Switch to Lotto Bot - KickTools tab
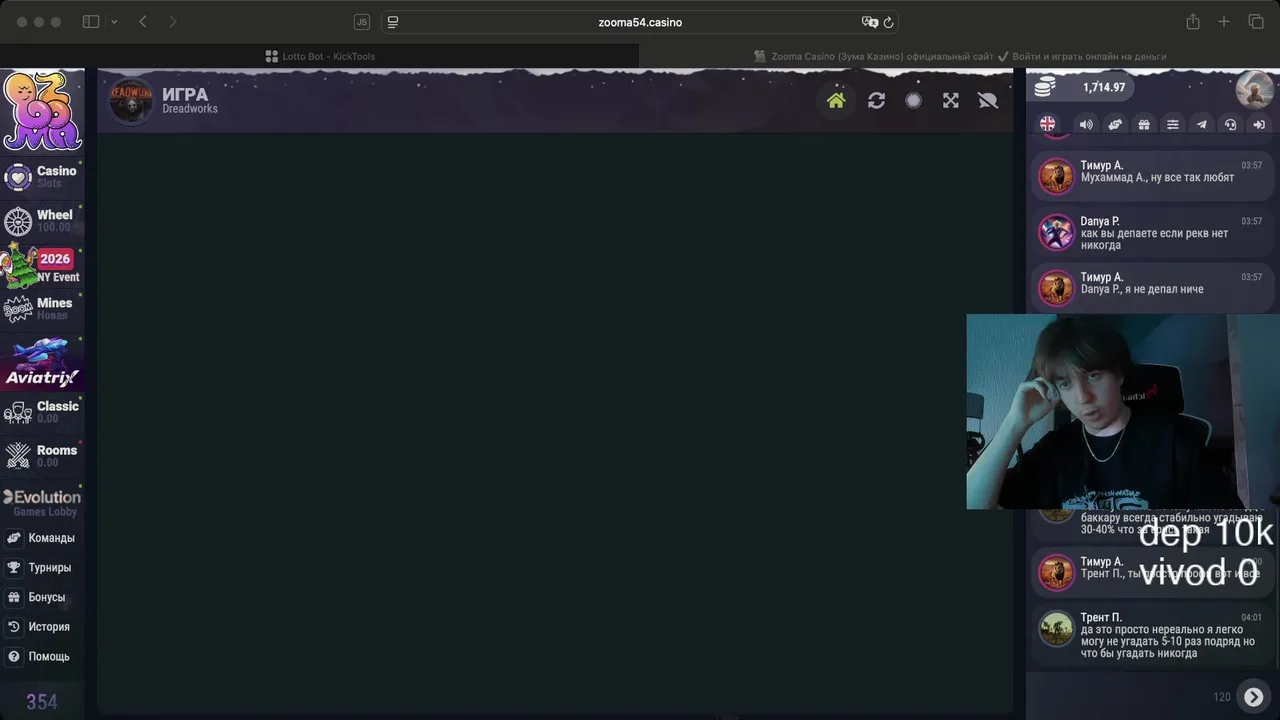Viewport: 1280px width, 720px height. (320, 56)
